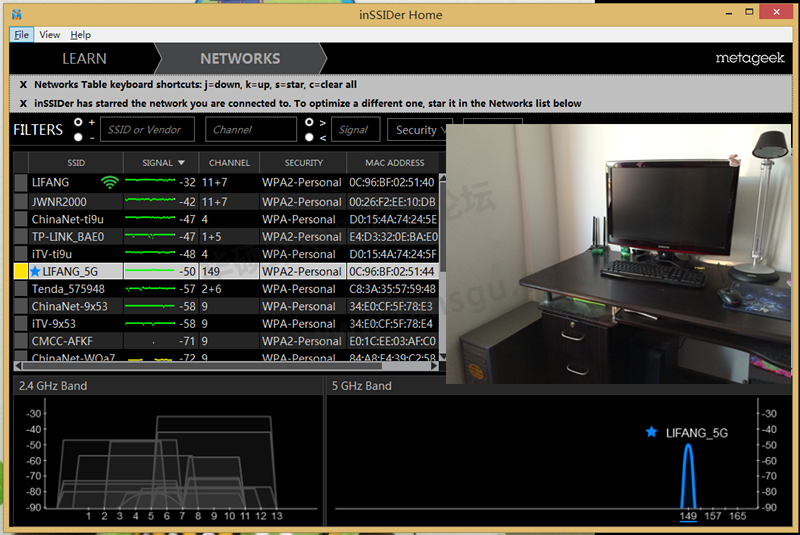Select the minus exclude filter radio
This screenshot has width=800, height=535.
78,137
